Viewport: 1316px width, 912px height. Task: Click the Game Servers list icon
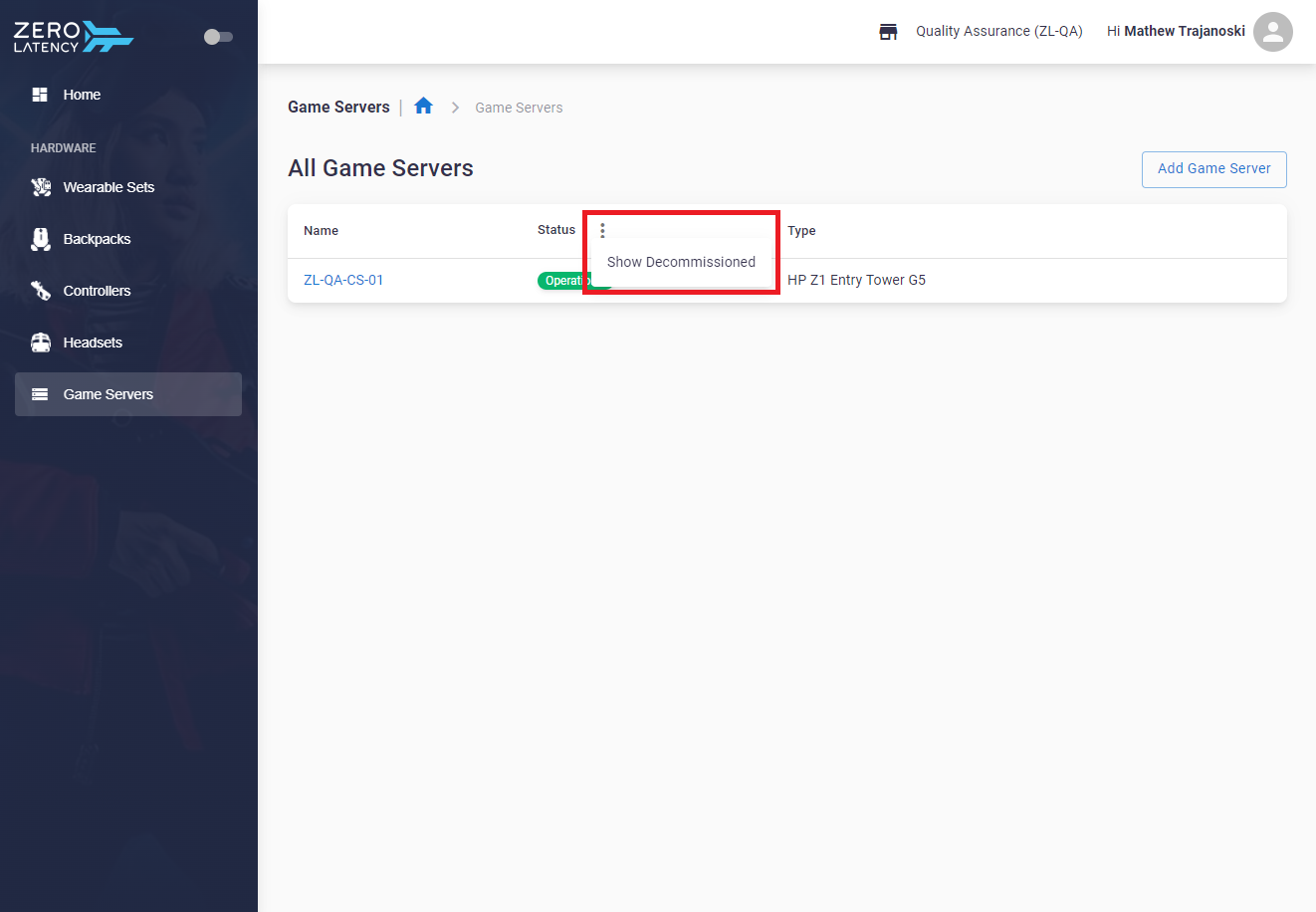[x=40, y=394]
